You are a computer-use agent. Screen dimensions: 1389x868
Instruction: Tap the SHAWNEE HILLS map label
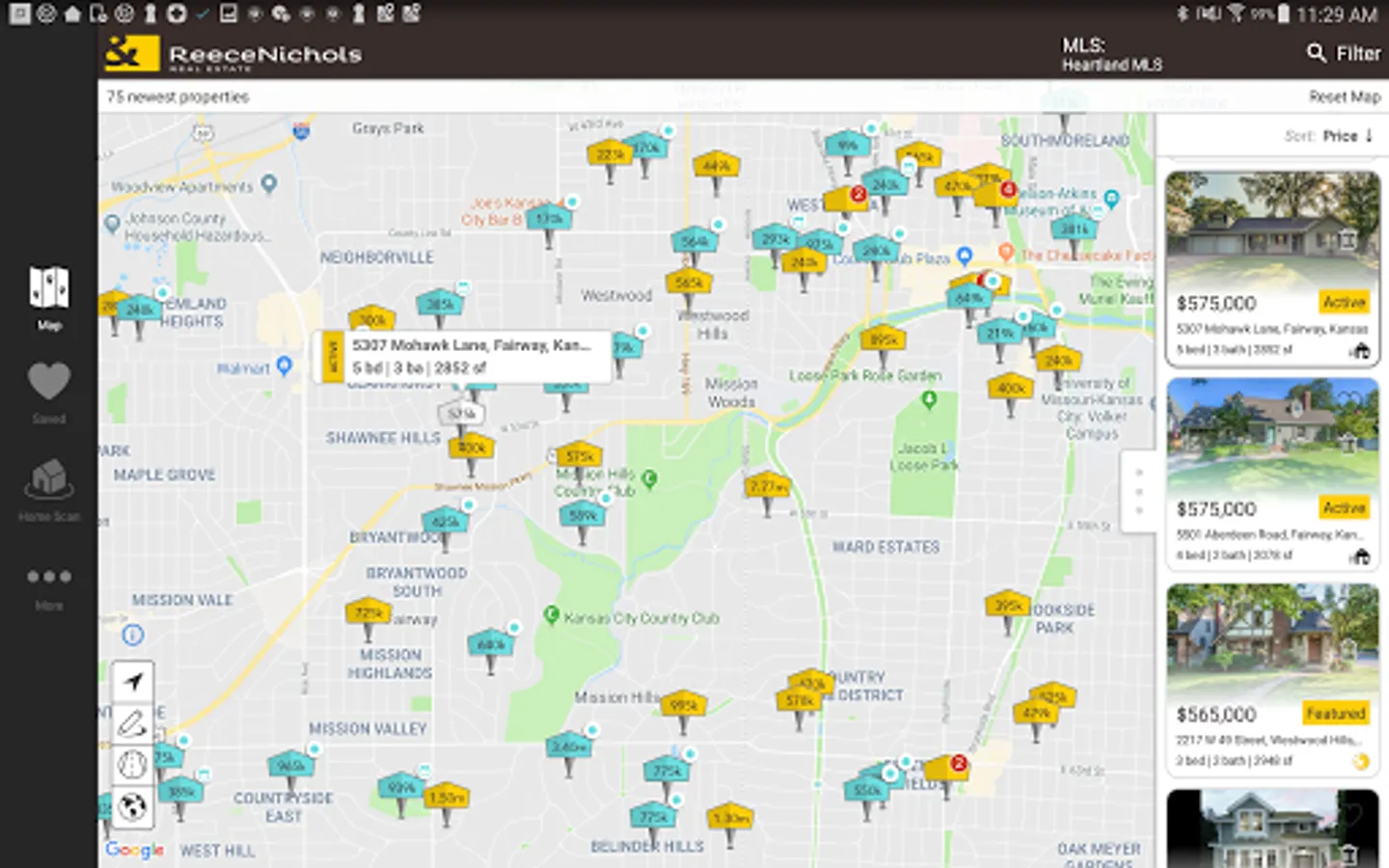[x=383, y=438]
